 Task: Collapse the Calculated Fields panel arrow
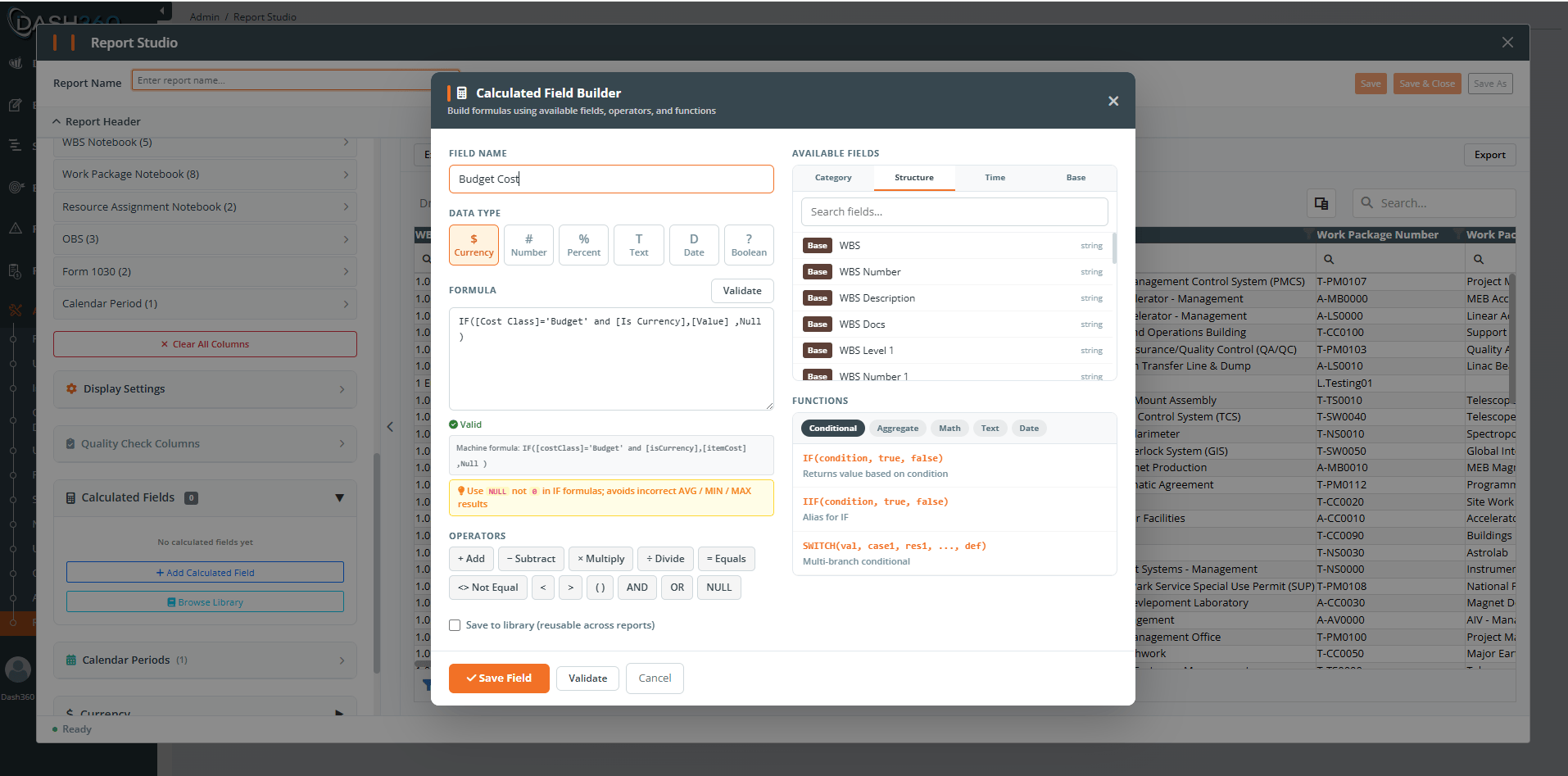(x=339, y=497)
